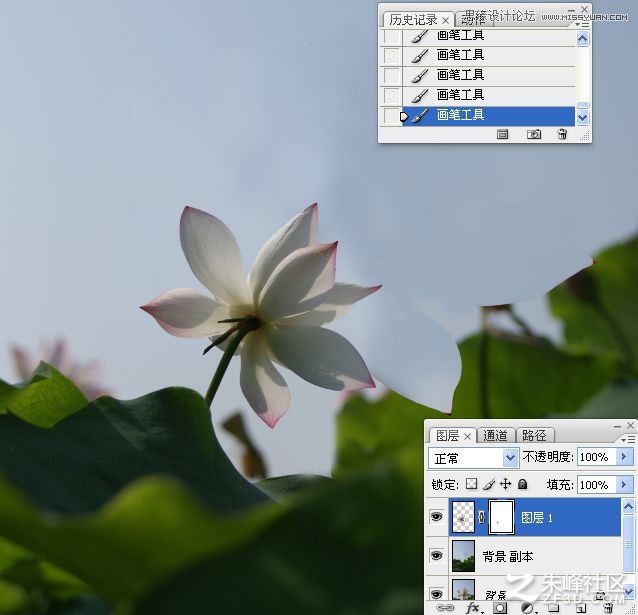Select the 图层 1 layer name
Image resolution: width=638 pixels, height=615 pixels.
pos(536,518)
